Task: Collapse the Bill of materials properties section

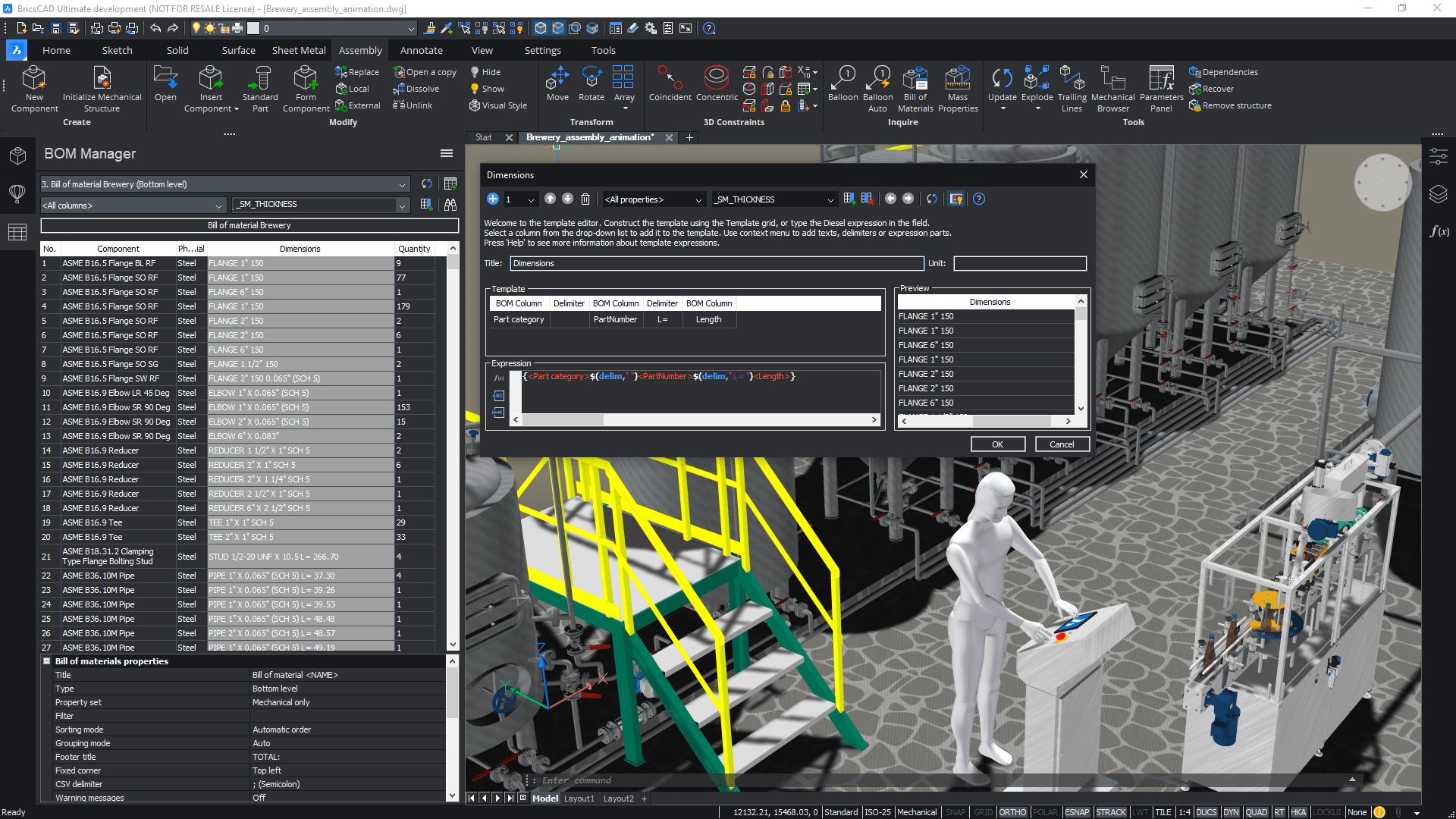Action: 47,661
